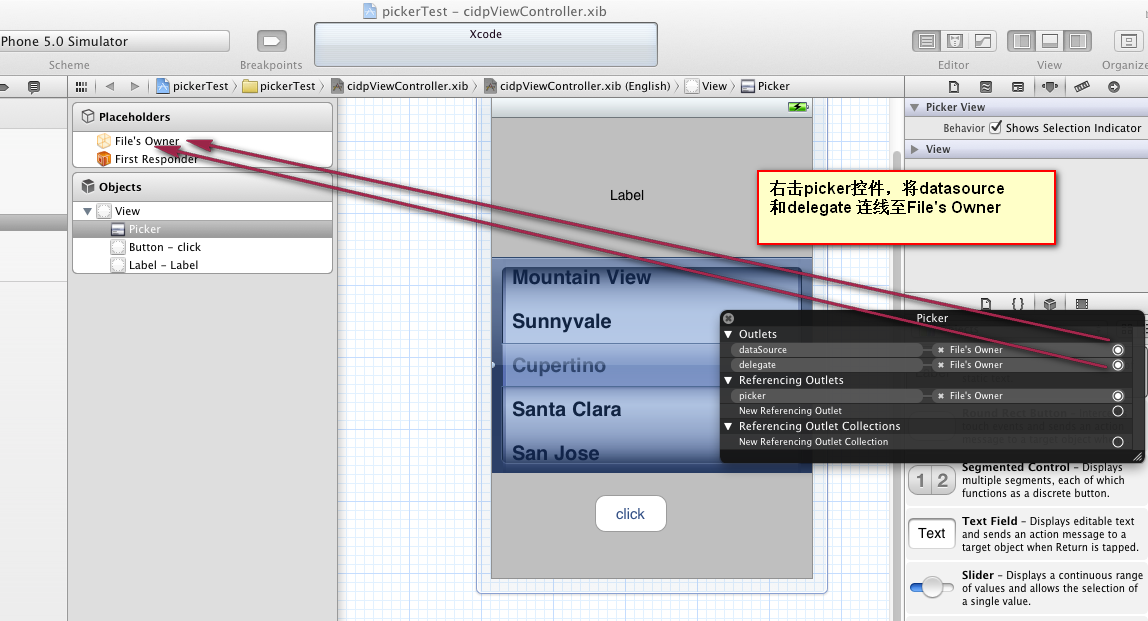Select the Object library tab

coord(1050,303)
